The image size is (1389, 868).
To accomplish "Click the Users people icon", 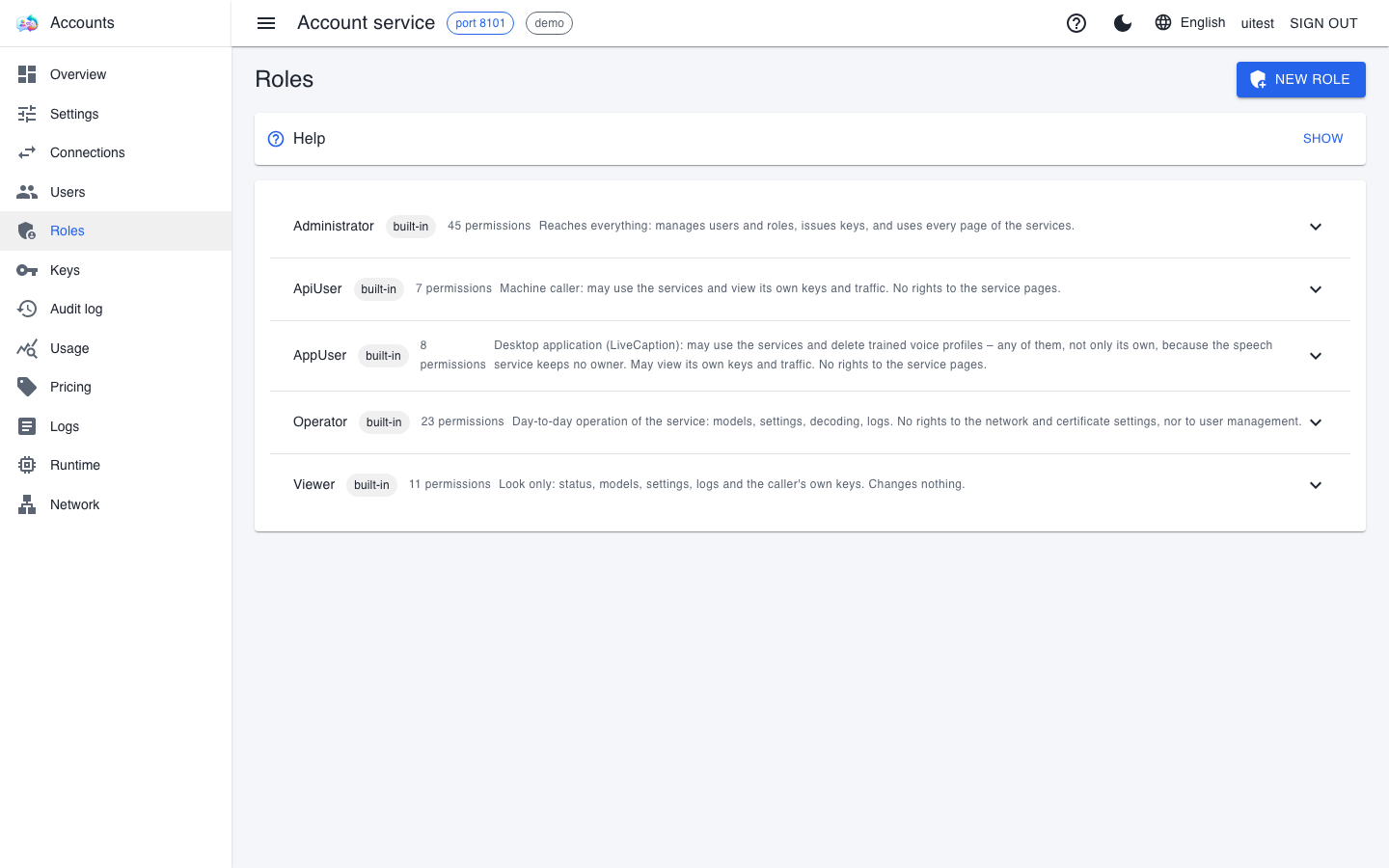I will tap(27, 192).
